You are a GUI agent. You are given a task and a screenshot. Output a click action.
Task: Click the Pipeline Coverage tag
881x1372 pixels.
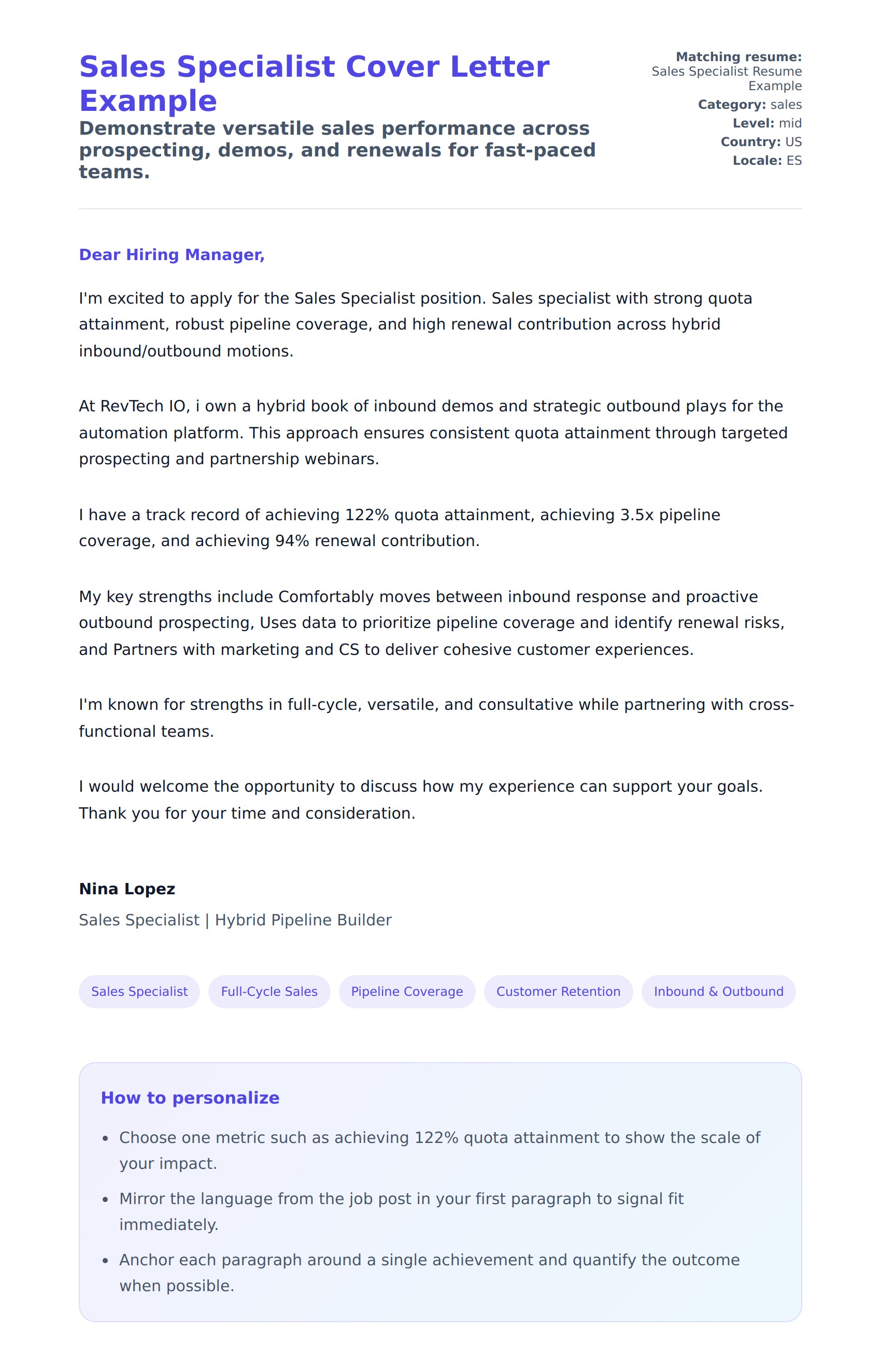(x=407, y=991)
